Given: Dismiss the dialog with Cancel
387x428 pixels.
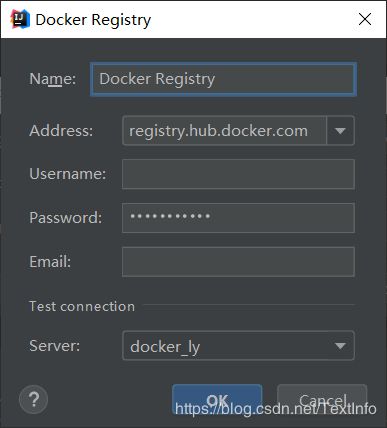Looking at the screenshot, I should 322,399.
